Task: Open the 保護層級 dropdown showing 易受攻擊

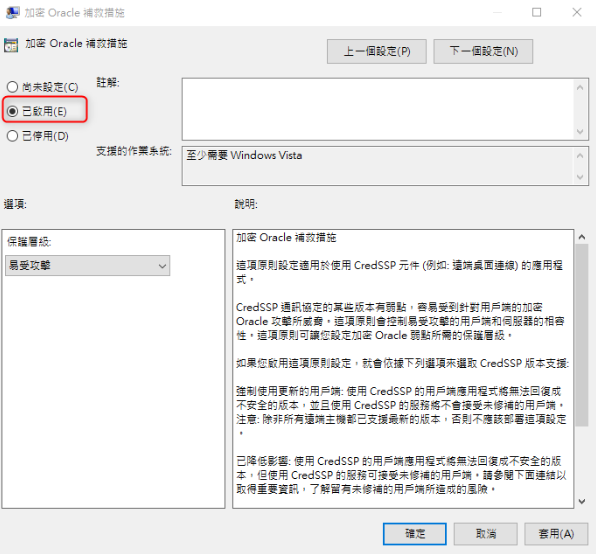Action: pos(87,265)
